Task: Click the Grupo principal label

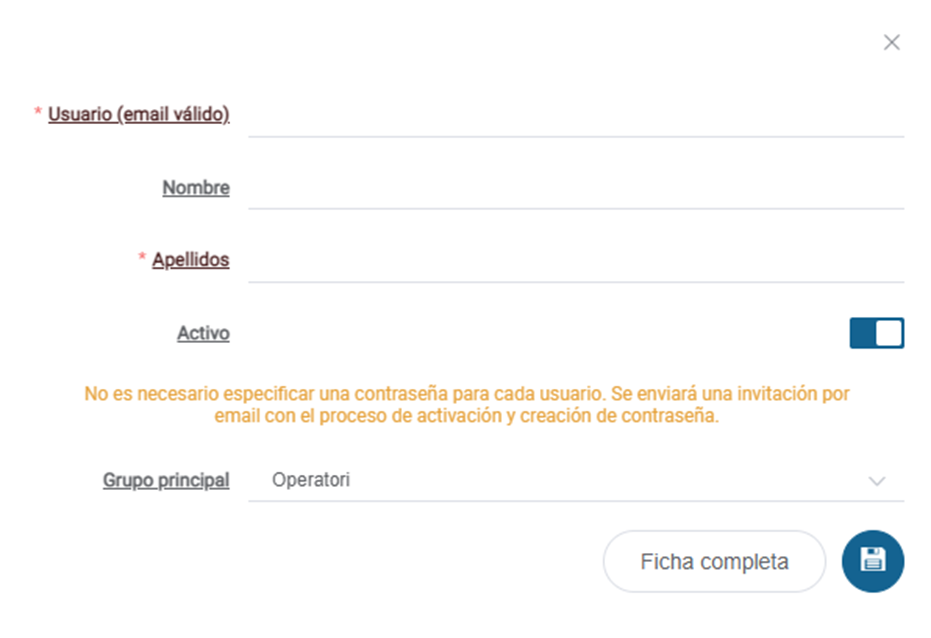Action: click(x=166, y=480)
